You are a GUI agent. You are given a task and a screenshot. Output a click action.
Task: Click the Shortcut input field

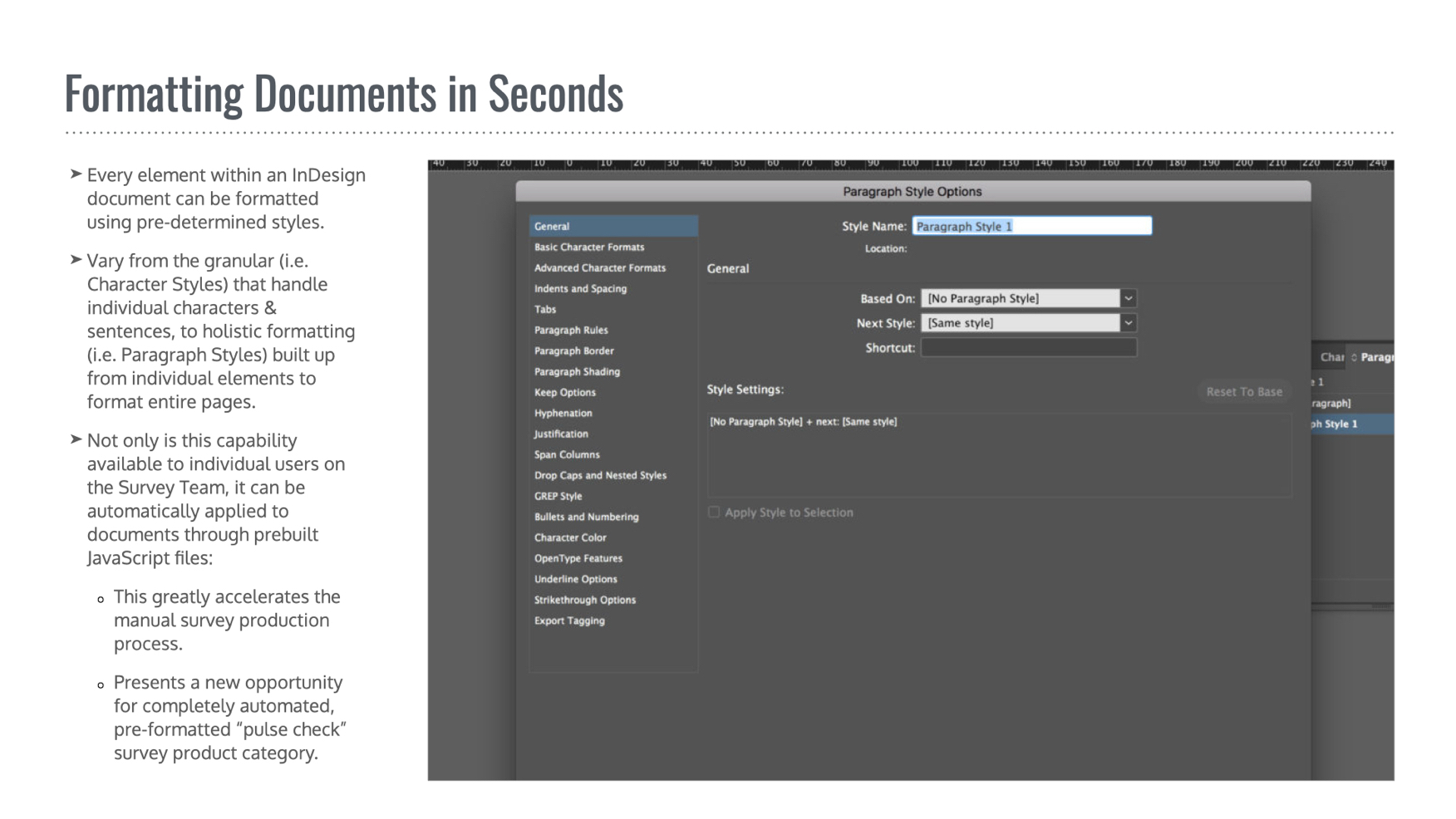click(1028, 348)
